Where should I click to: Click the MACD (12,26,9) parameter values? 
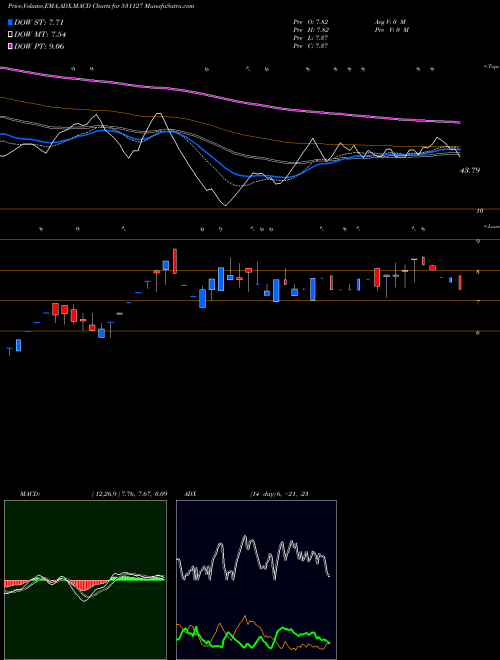pos(129,494)
